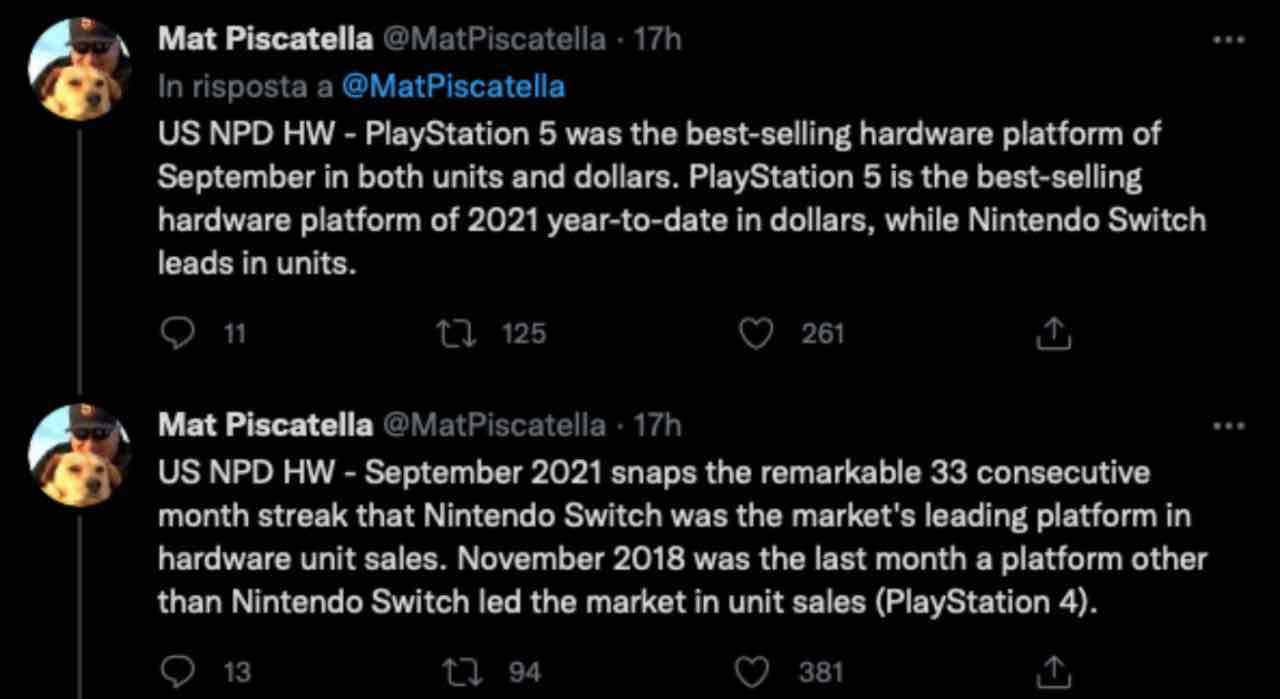1280x699 pixels.
Task: Like the PlayStation 5 best-selling tweet
Action: (x=757, y=333)
